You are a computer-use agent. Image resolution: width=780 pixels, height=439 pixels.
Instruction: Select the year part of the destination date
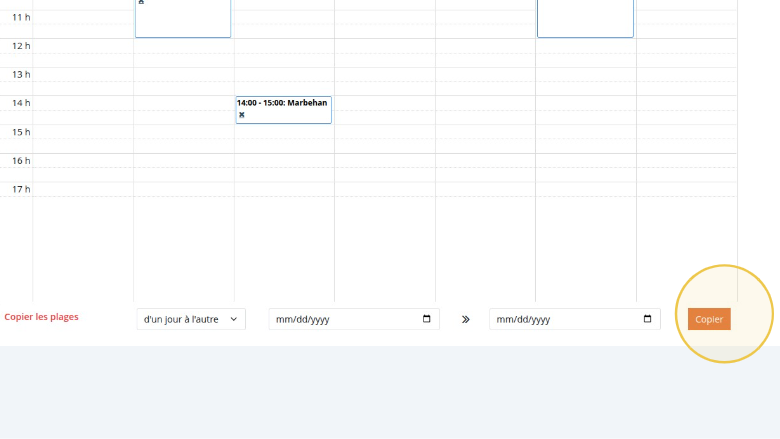coord(539,320)
